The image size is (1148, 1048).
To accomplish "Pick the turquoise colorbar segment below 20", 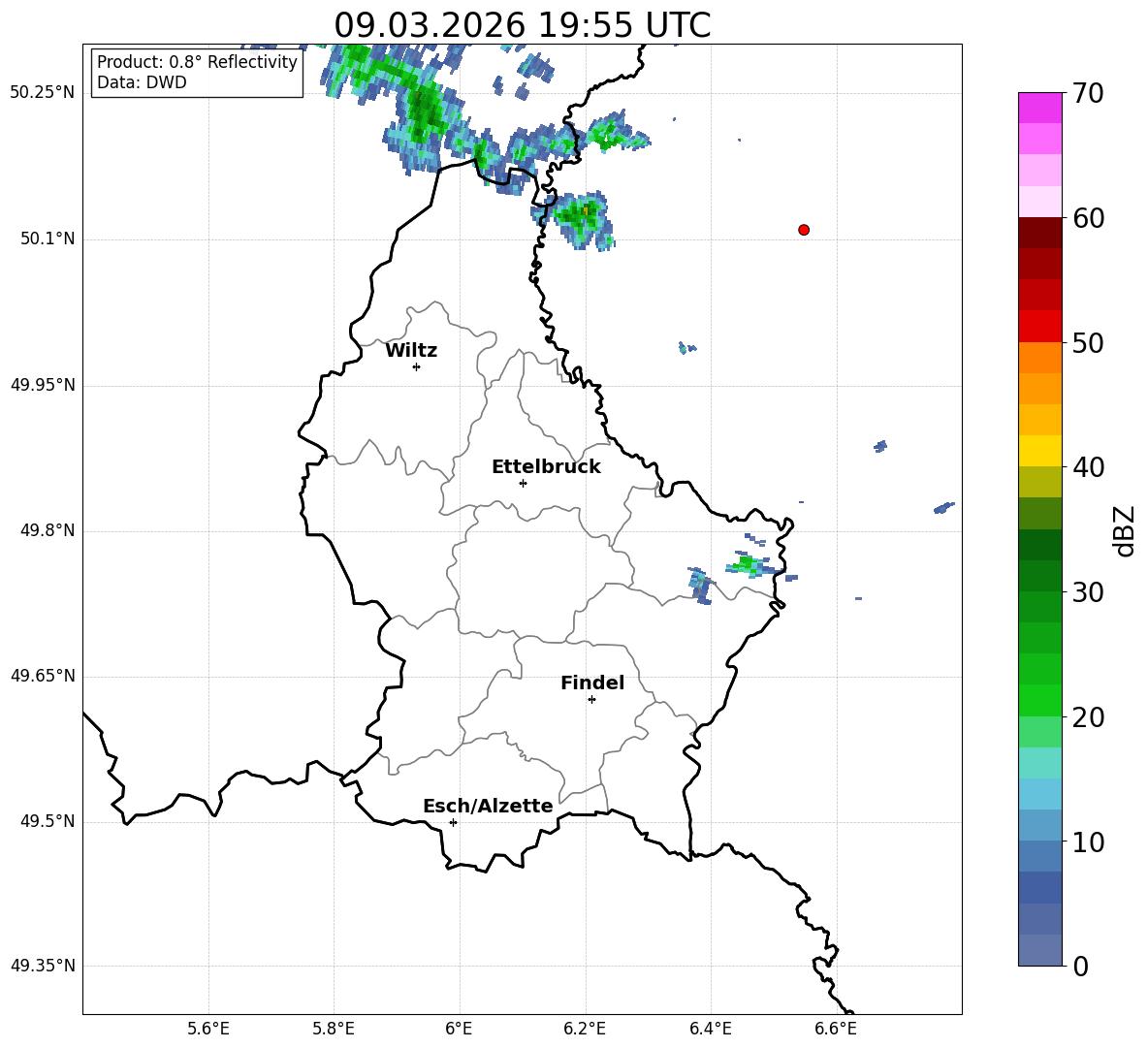I will tap(1040, 763).
